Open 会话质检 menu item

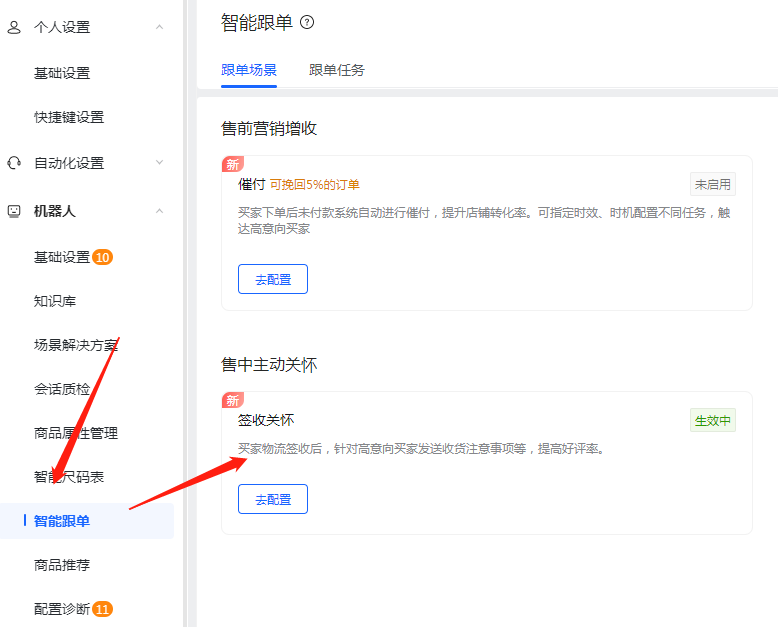coord(62,389)
